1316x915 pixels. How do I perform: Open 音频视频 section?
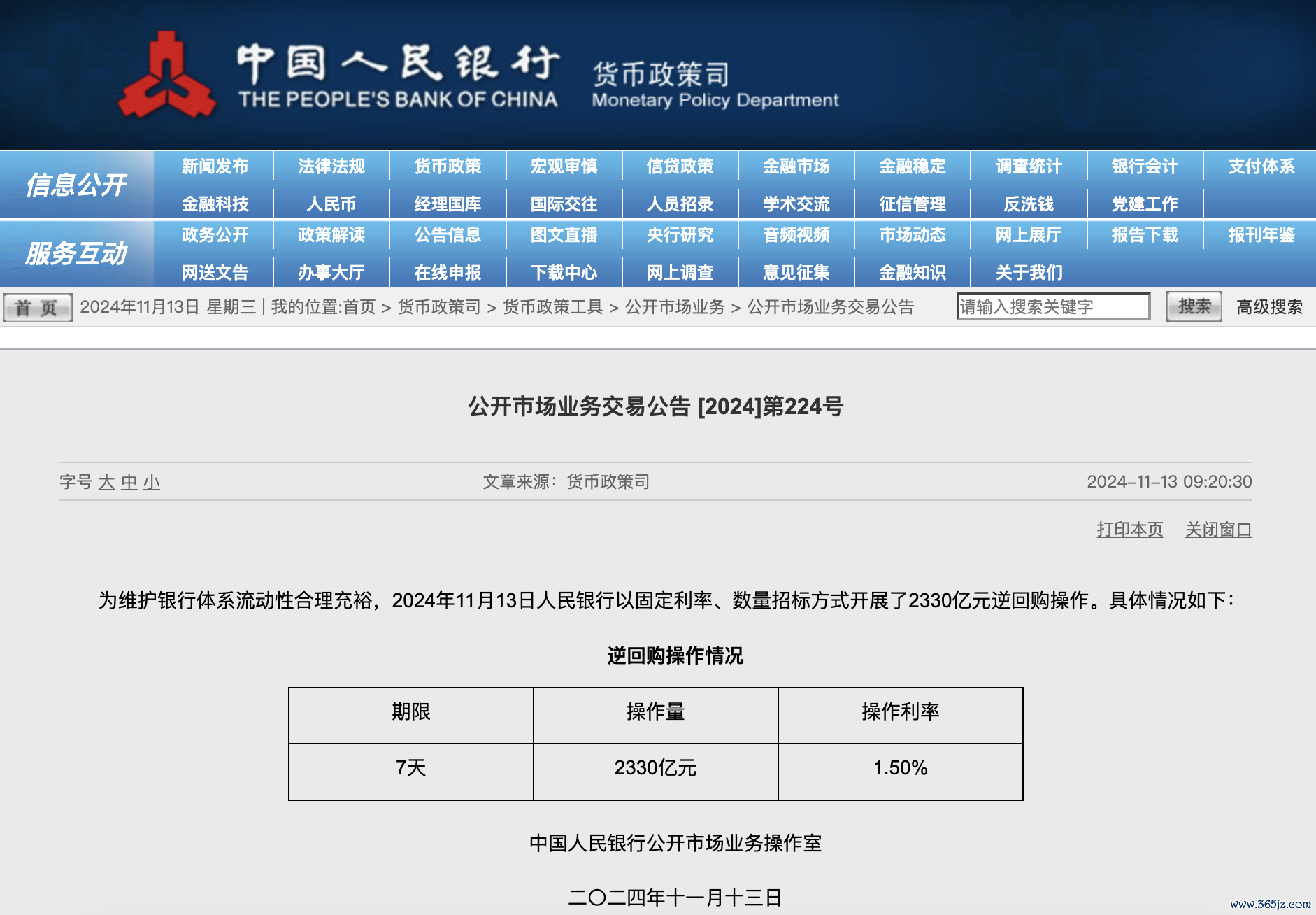[796, 235]
